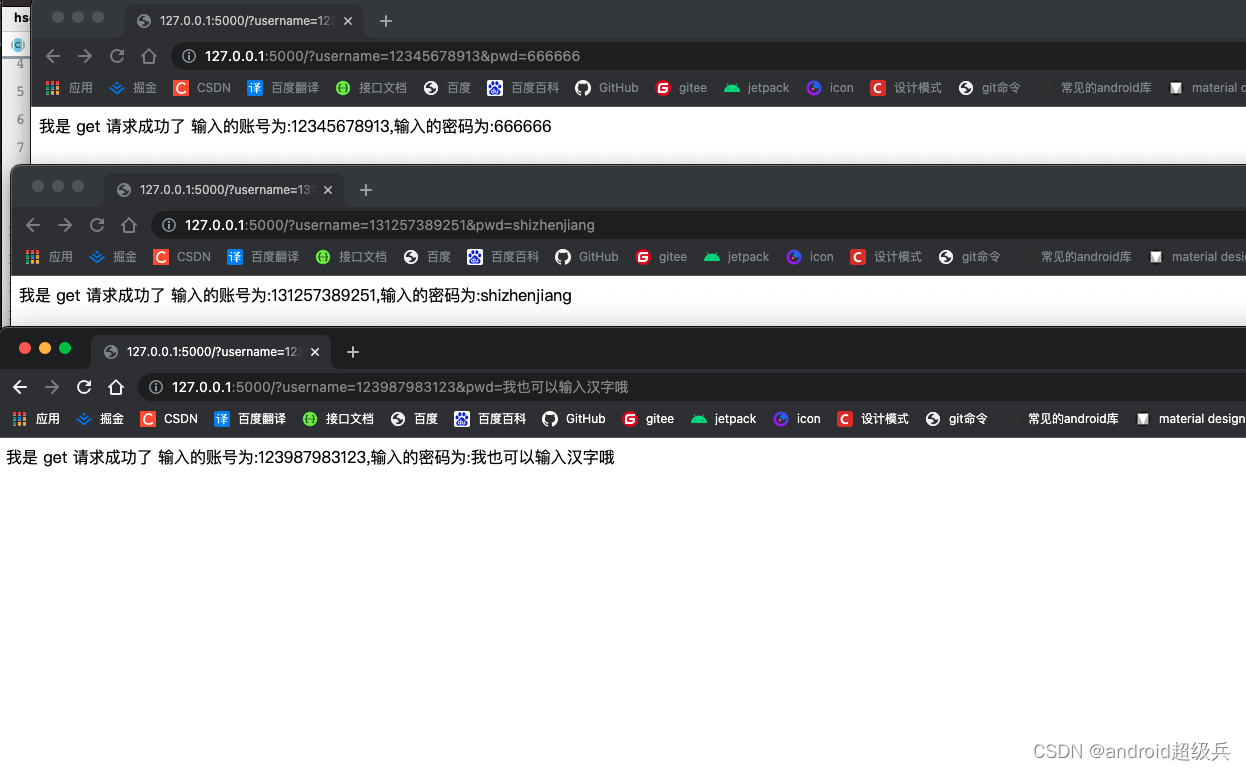Open CSDN bookmark in the middle window
The height and width of the screenshot is (771, 1246).
pos(182,257)
